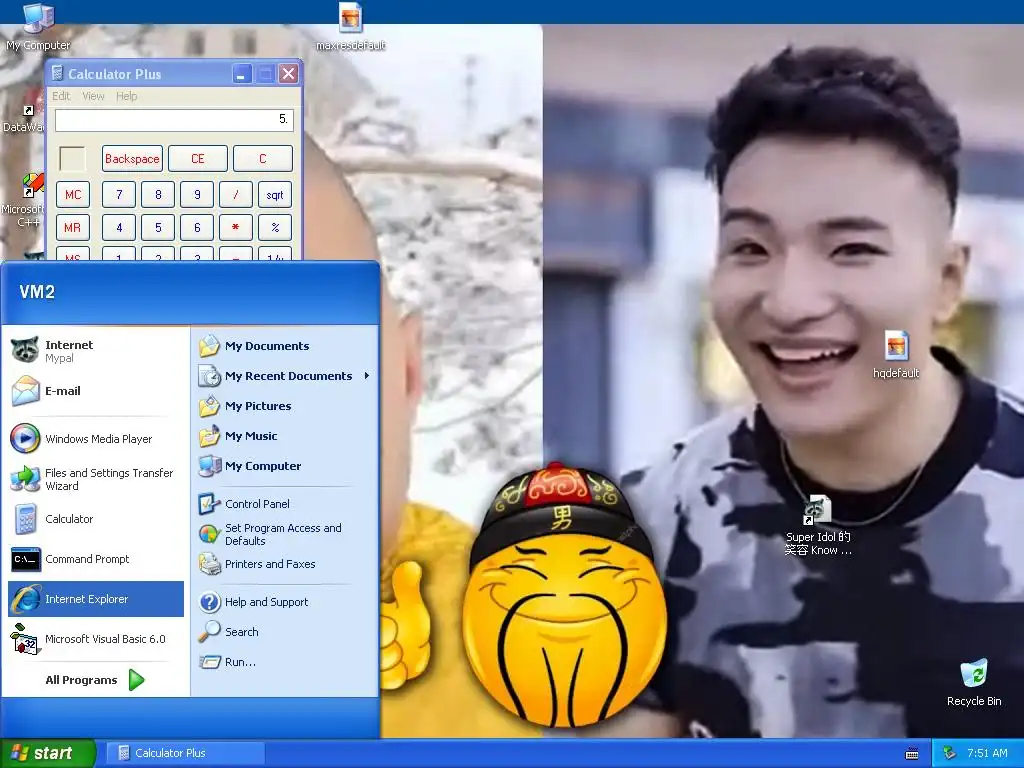
Task: Launch Windows Media Player
Action: click(x=95, y=439)
